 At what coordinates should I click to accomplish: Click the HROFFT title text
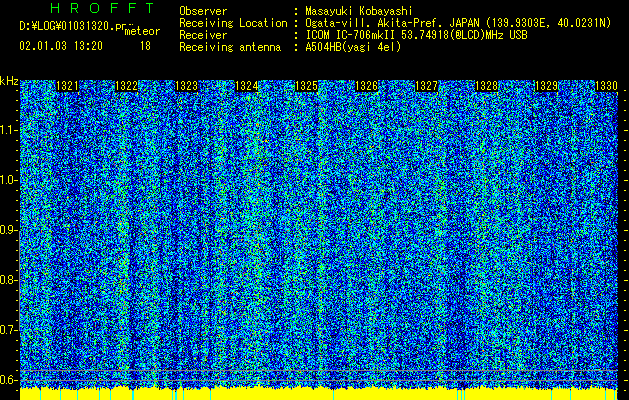(x=102, y=8)
